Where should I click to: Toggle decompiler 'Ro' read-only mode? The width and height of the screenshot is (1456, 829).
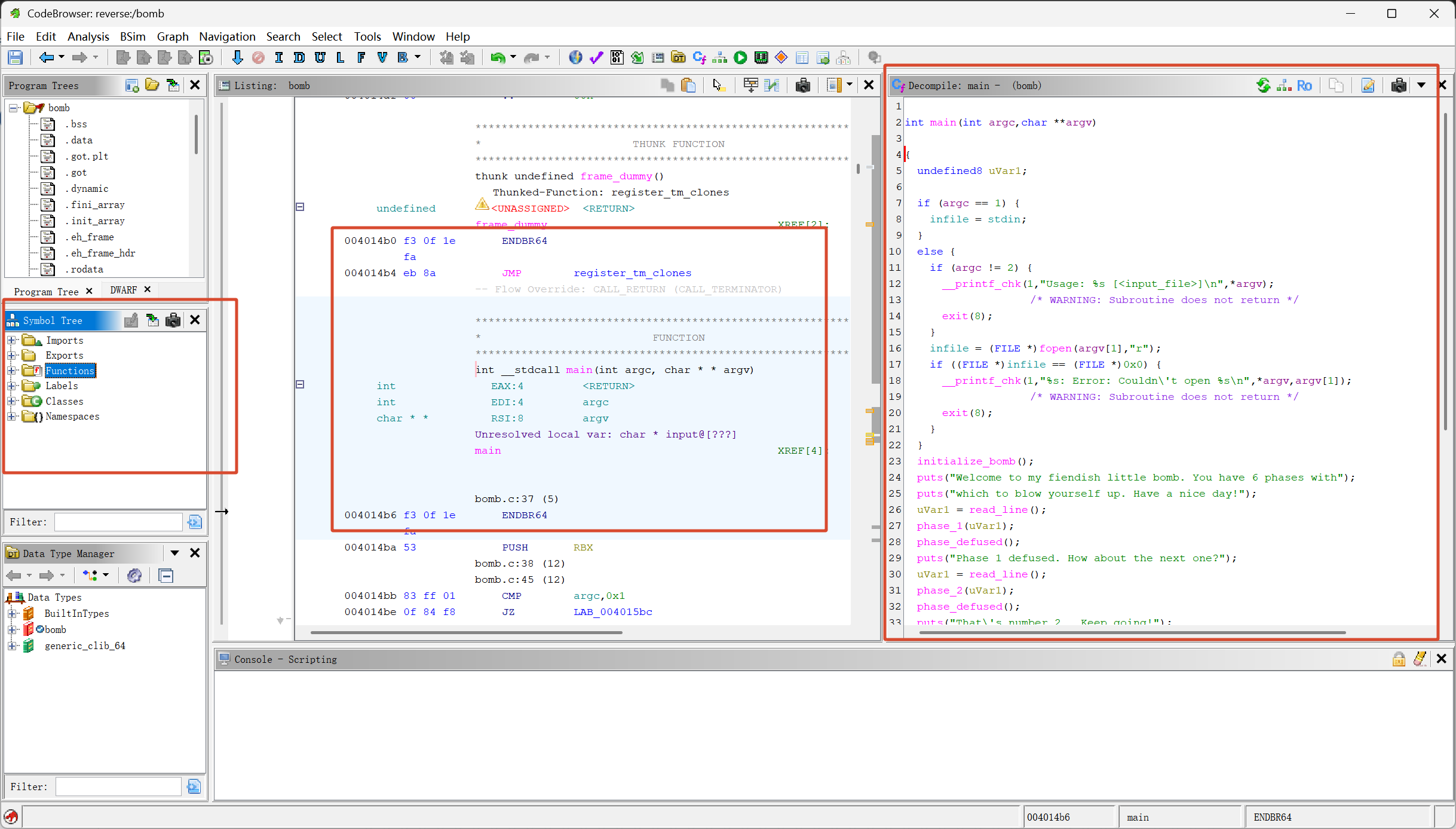coord(1304,85)
